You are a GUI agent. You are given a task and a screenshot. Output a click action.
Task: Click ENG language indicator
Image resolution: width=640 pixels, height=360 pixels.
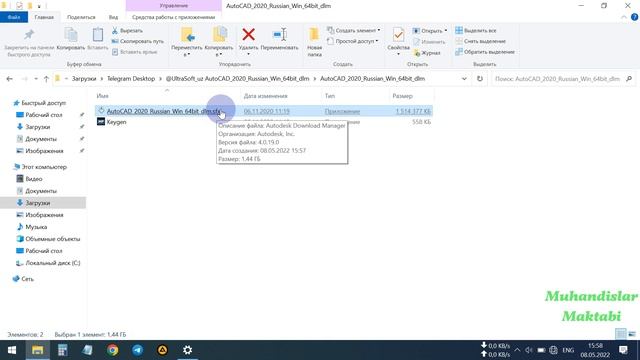pyautogui.click(x=568, y=350)
